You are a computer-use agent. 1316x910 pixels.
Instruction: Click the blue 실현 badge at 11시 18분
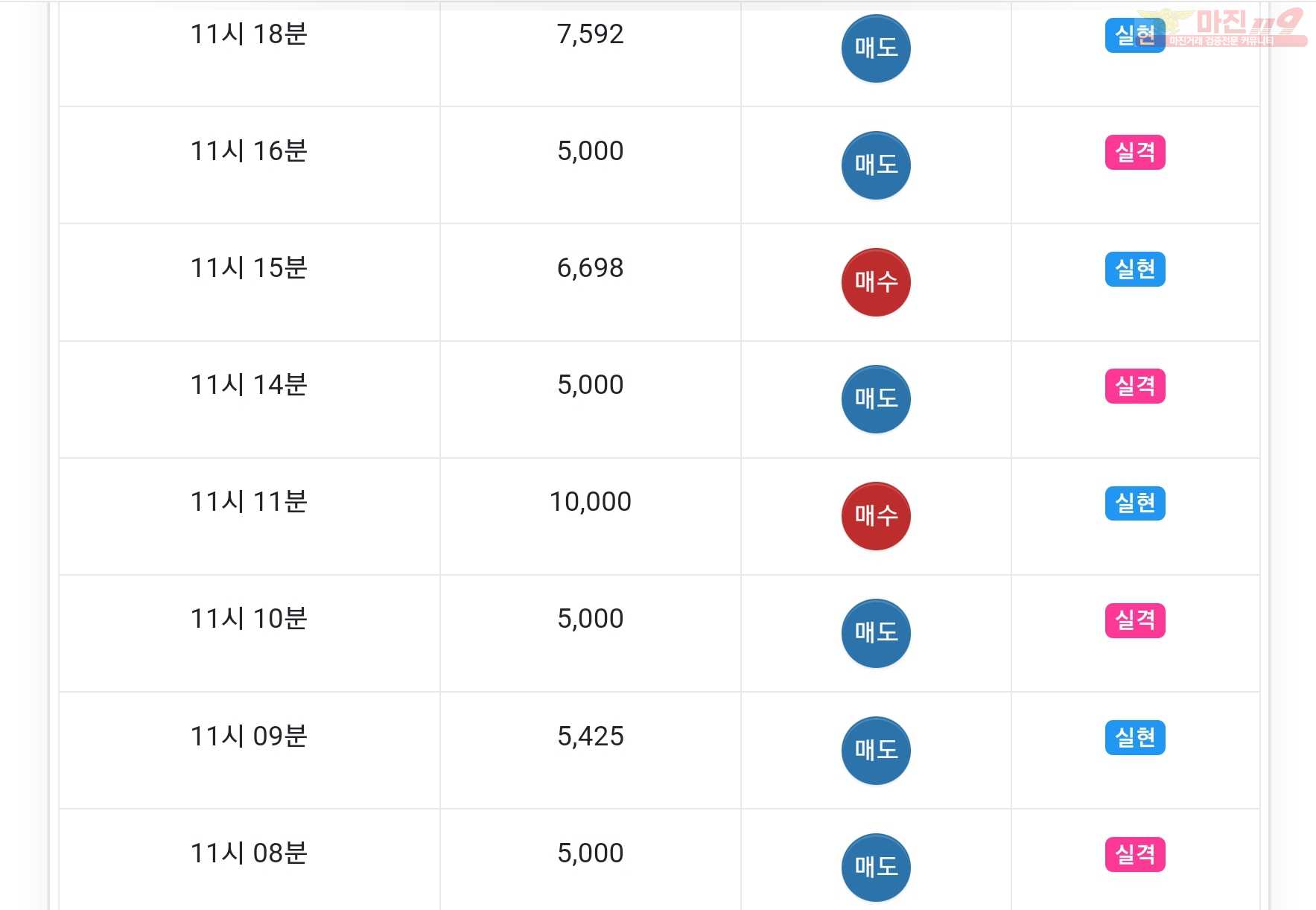tap(1135, 35)
